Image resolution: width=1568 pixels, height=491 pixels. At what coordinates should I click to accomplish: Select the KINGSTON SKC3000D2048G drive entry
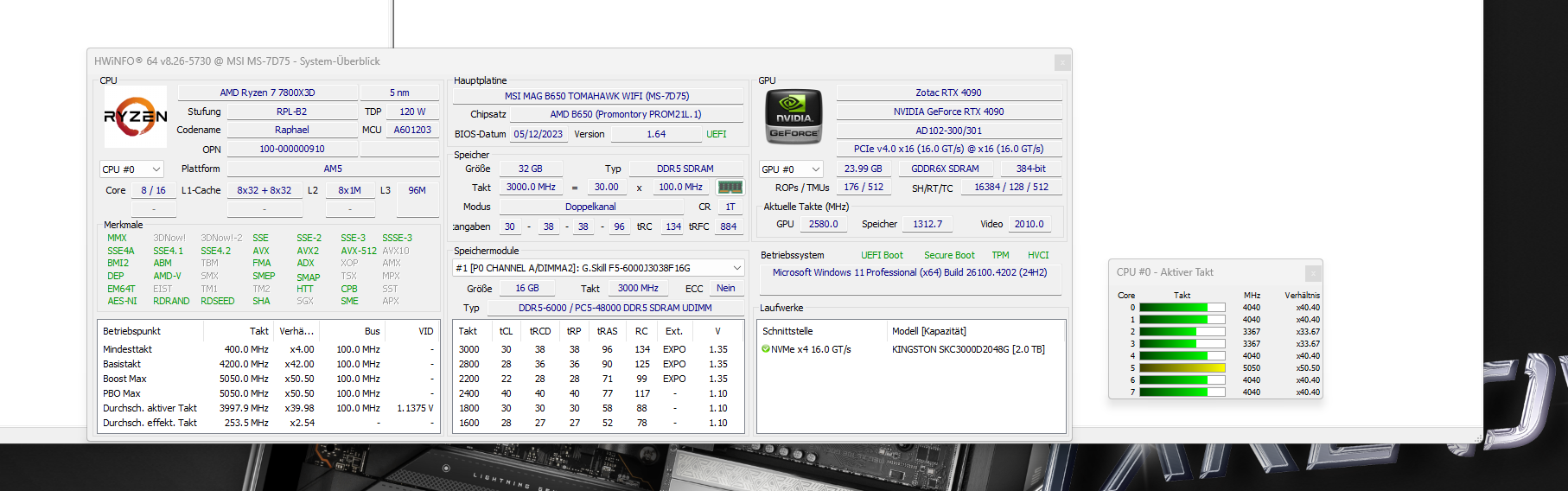click(967, 349)
